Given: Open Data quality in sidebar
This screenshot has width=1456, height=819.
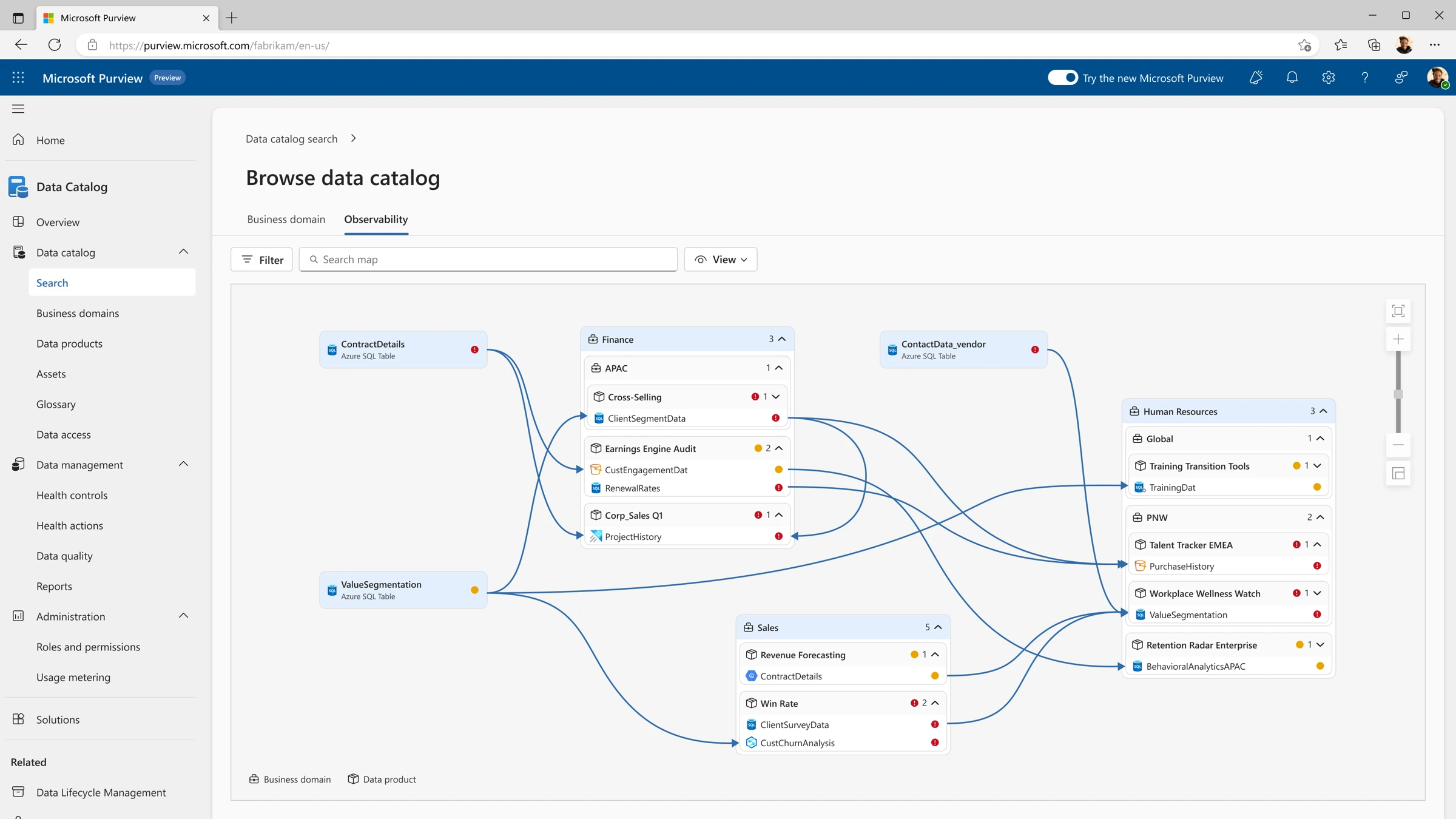Looking at the screenshot, I should click(64, 556).
